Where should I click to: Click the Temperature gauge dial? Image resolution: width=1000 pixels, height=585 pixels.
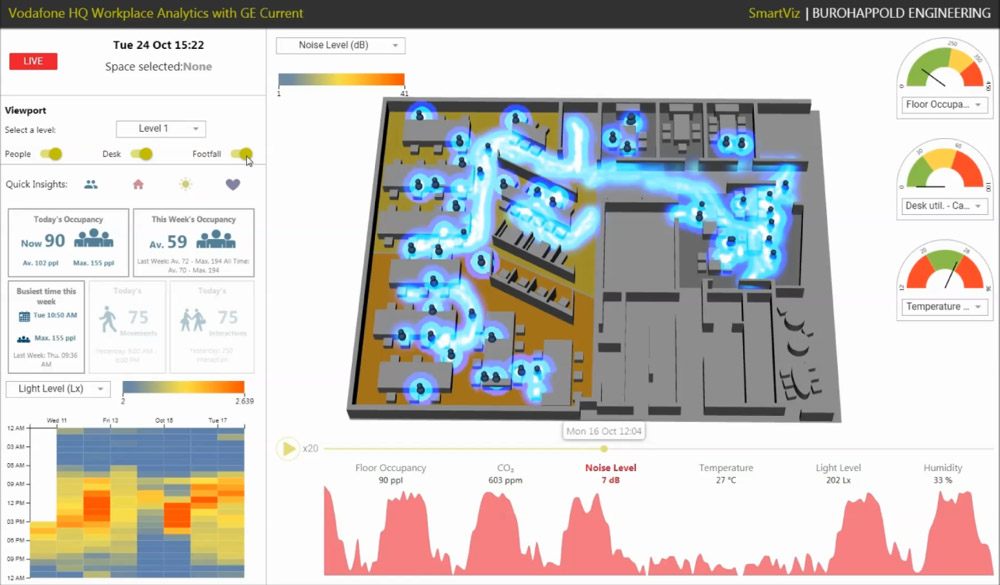[945, 269]
